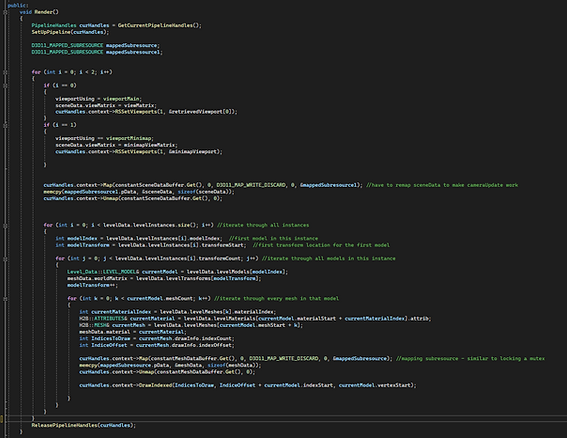The width and height of the screenshot is (567, 438).
Task: Collapse the for (int j = 0) loop
Action: click(x=5, y=259)
